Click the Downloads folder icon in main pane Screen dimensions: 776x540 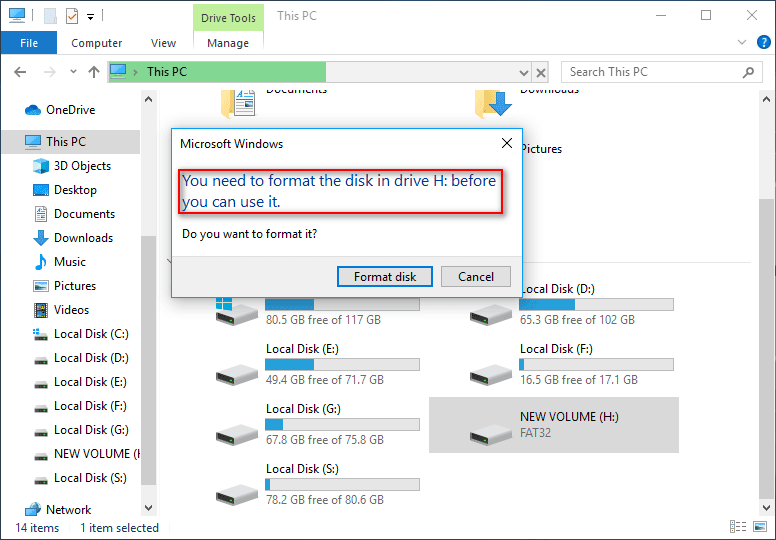pos(493,103)
